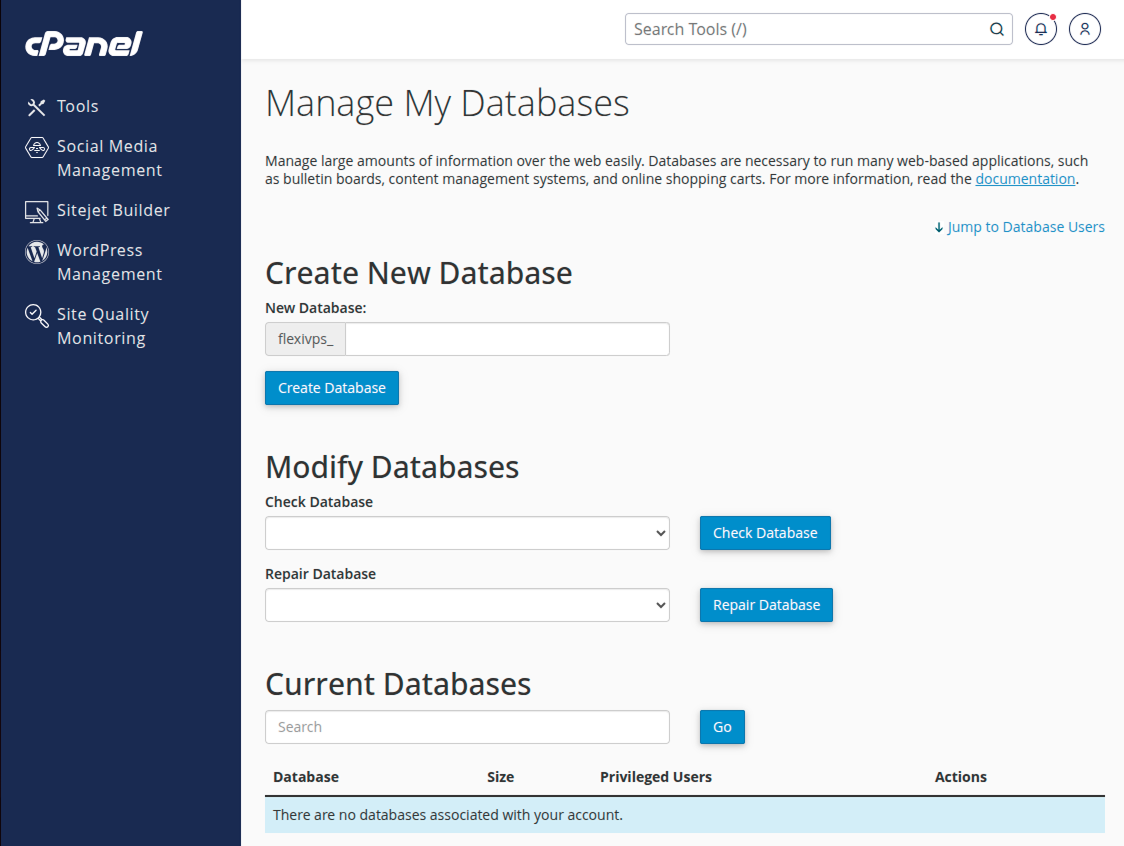The image size is (1124, 846).
Task: Open the notifications bell
Action: pos(1041,29)
